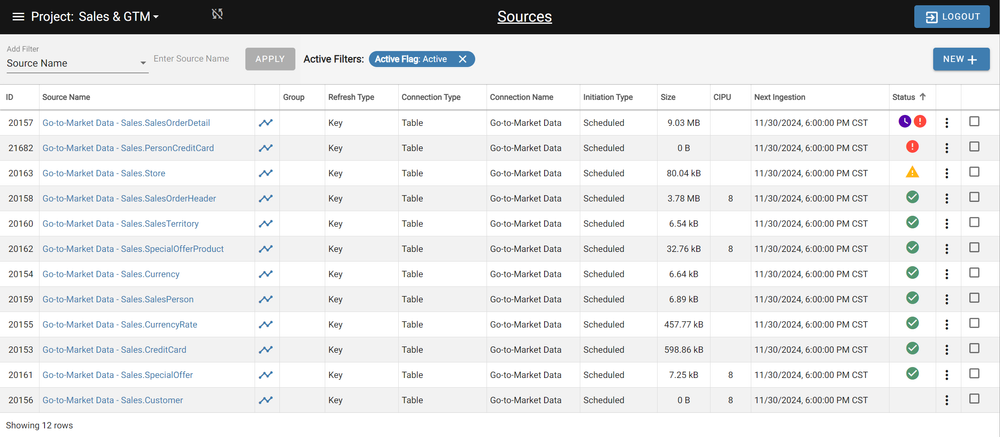Screen dimensions: 1000x437
Task: Open three-dot menu for Sales.SalesOrderHeader
Action: click(x=947, y=198)
